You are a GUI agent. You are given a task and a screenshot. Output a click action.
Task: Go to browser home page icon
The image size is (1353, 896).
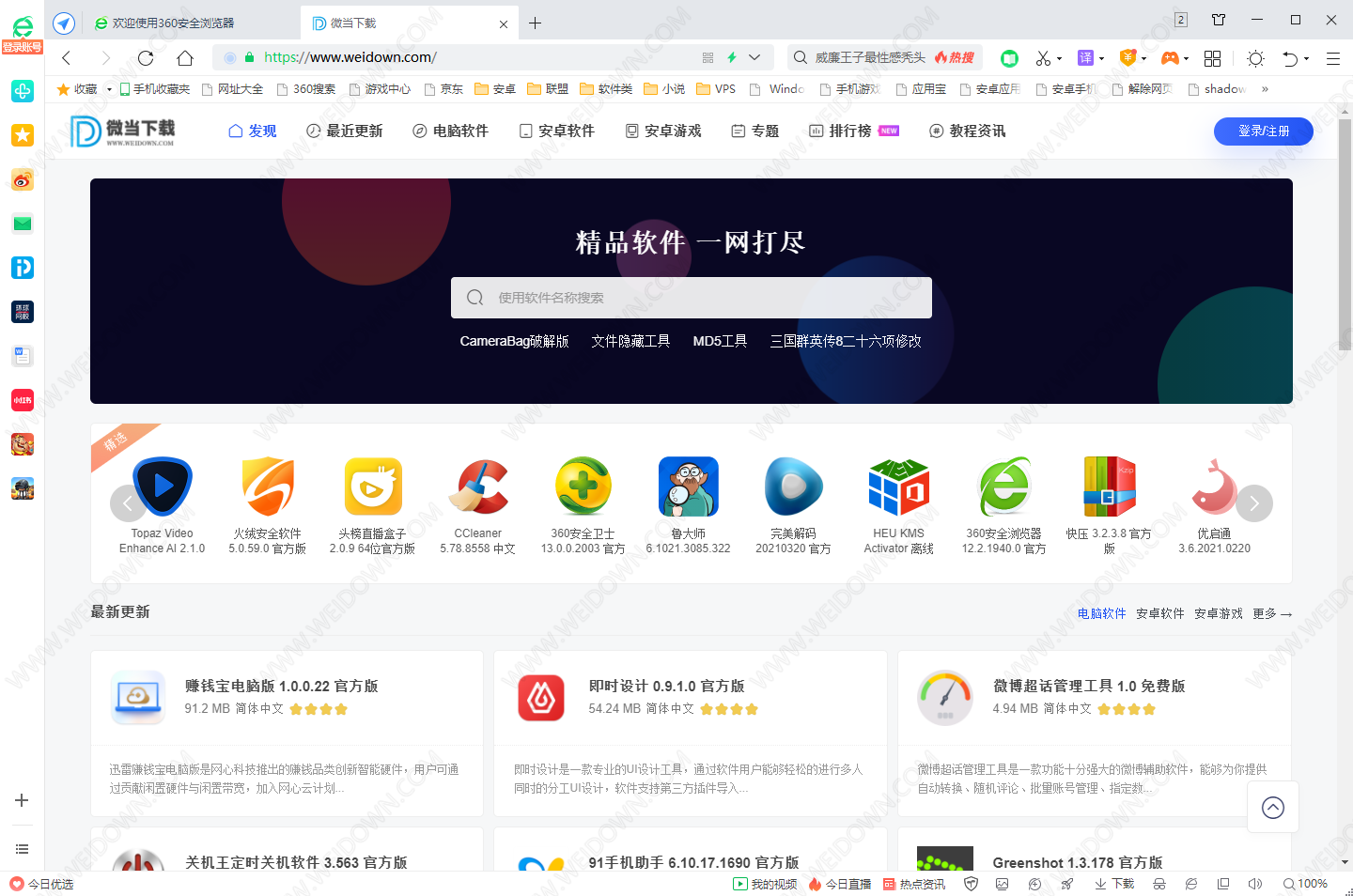[x=185, y=58]
